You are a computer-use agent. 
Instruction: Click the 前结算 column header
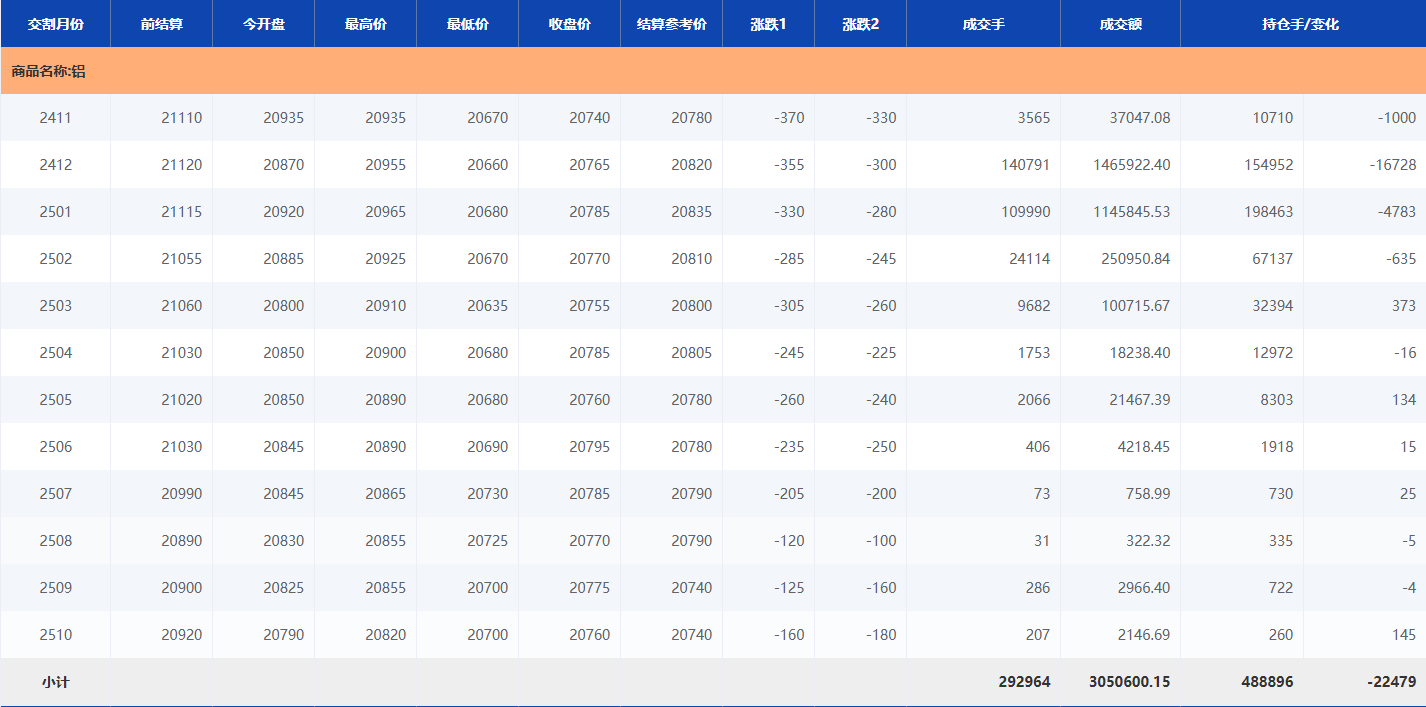pos(161,24)
